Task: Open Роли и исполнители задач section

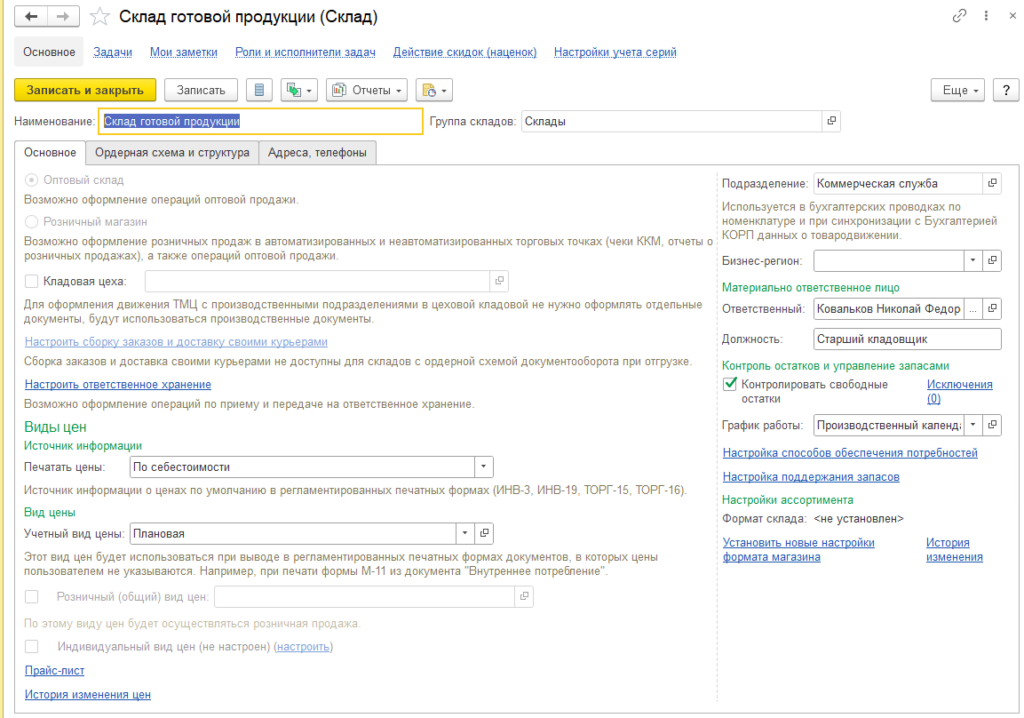Action: click(305, 52)
